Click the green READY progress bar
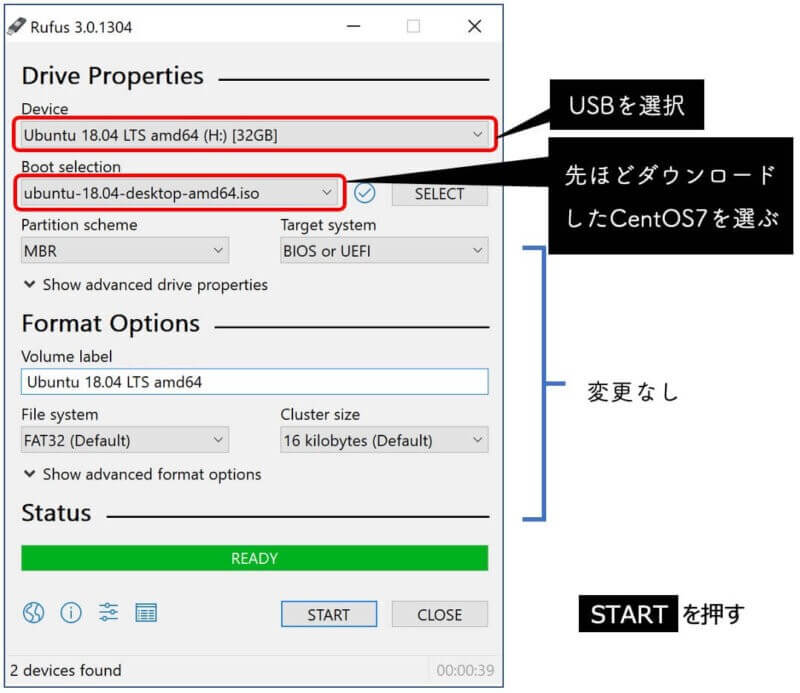Viewport: 800px width, 693px height. point(254,558)
